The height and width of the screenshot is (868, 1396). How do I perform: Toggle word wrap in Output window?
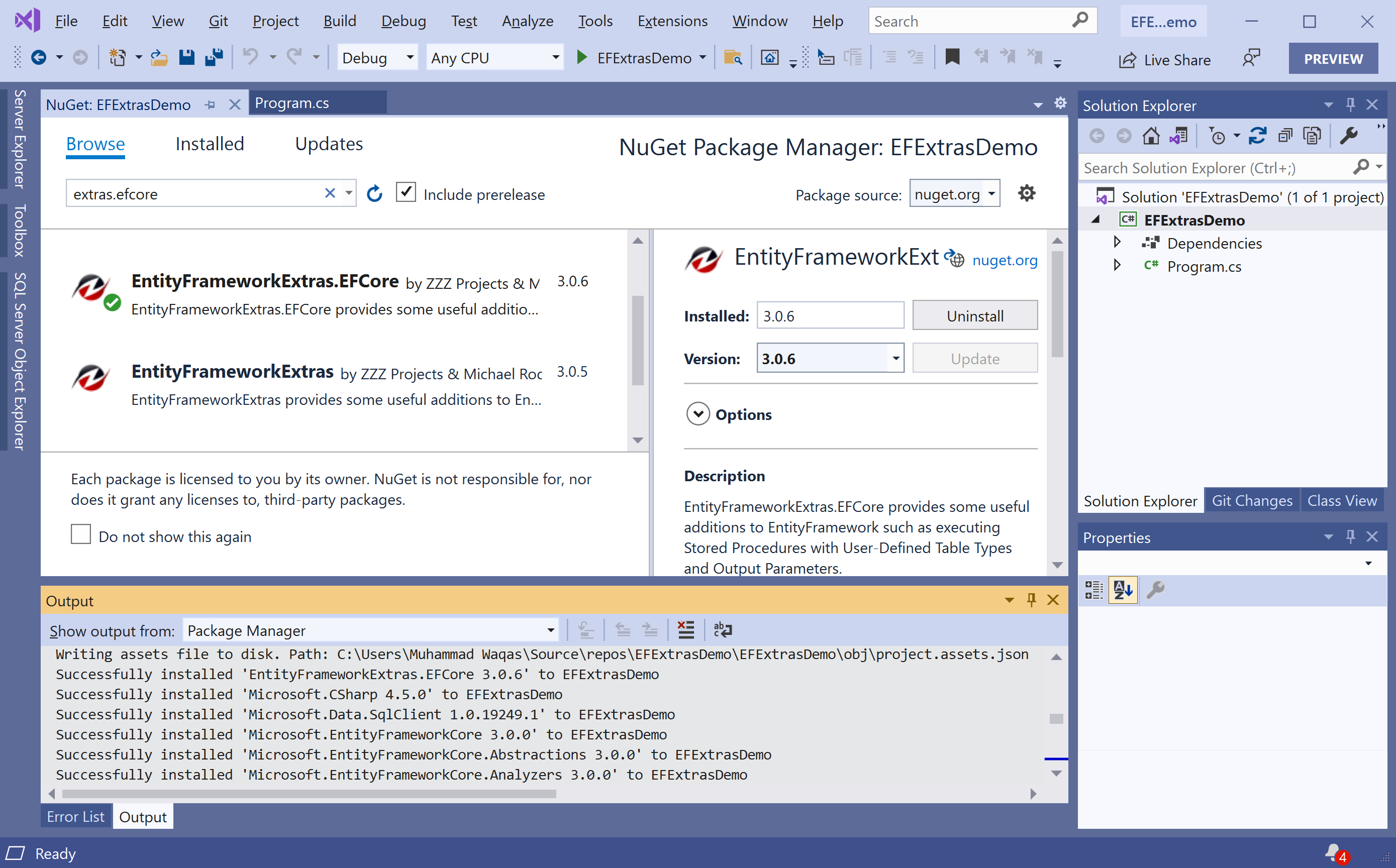coord(723,630)
